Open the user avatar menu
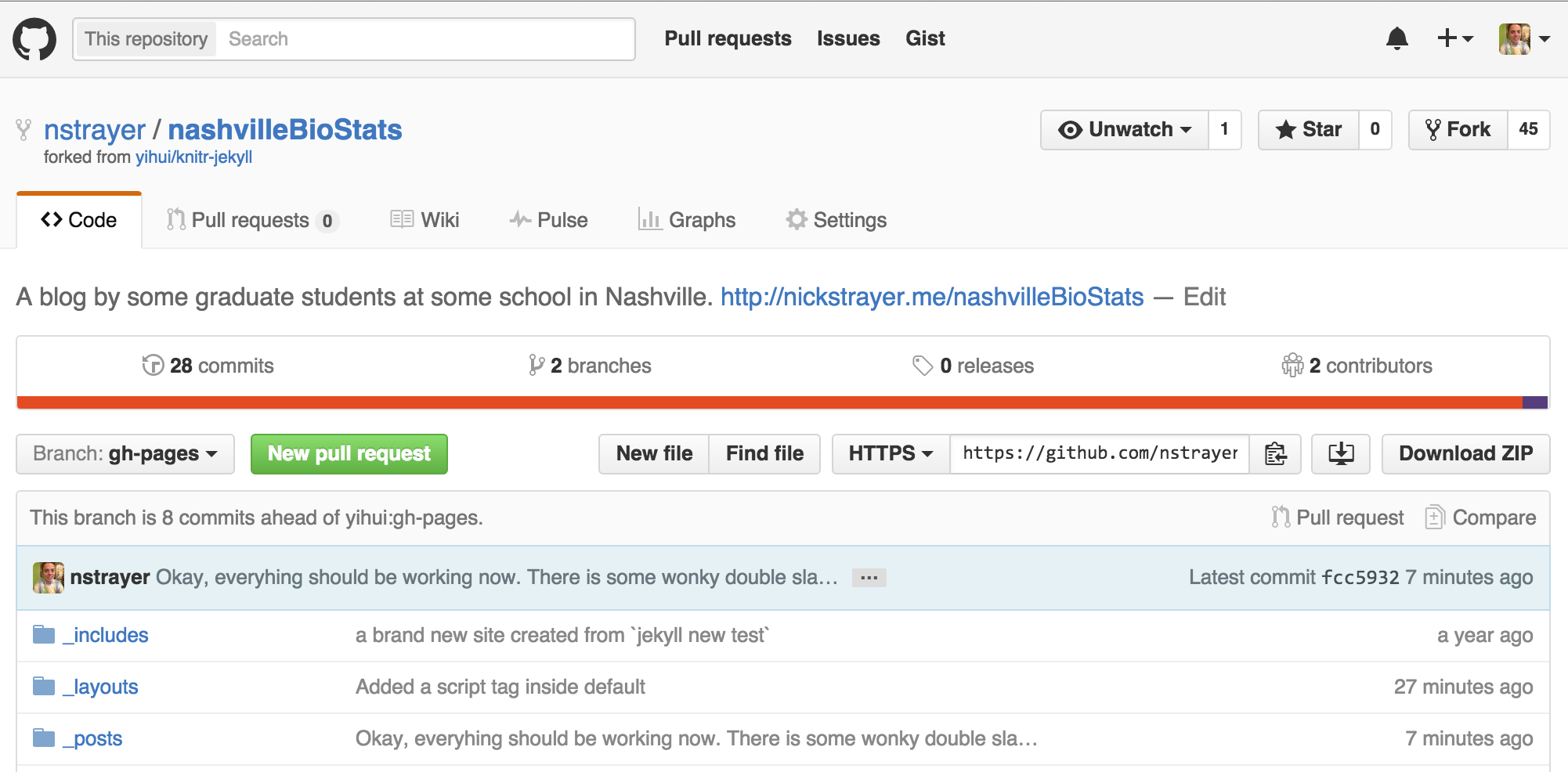This screenshot has width=1568, height=772. [x=1524, y=38]
